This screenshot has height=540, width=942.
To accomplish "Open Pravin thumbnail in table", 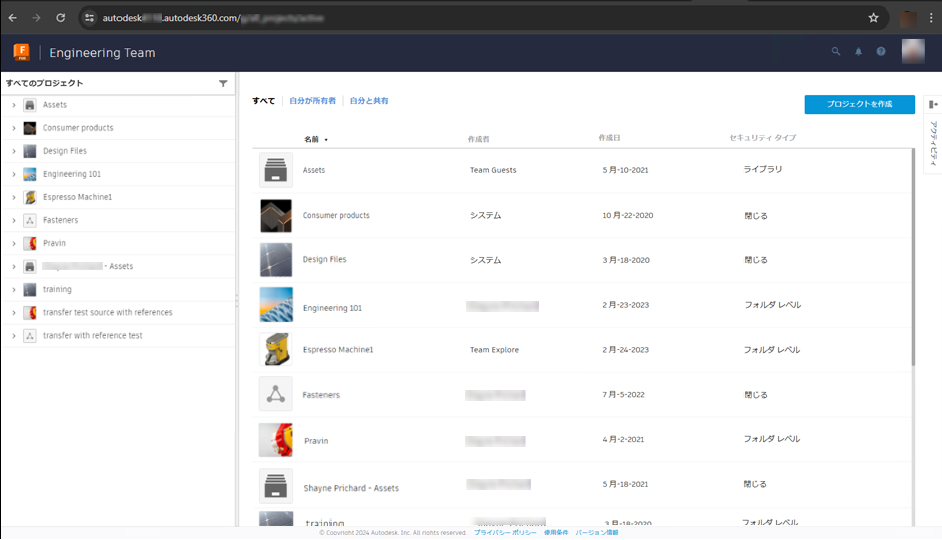I will (276, 440).
